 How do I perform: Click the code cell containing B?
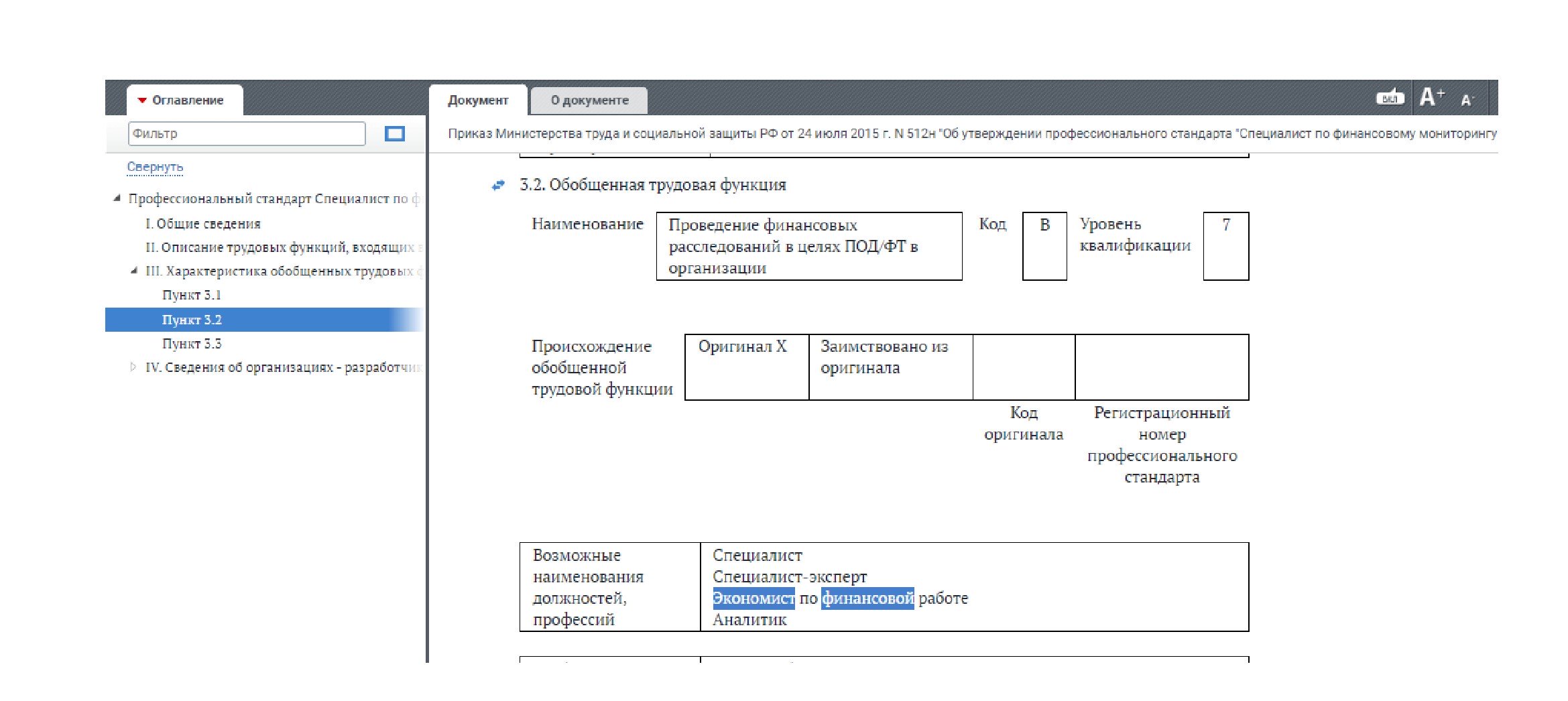point(1044,247)
